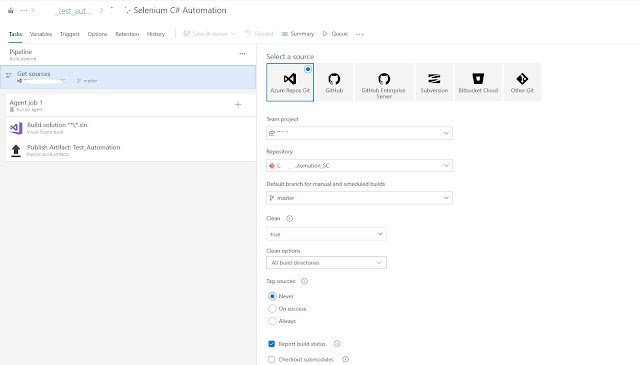Click the Selenium C# Automation title
Image resolution: width=640 pixels, height=365 pixels.
(x=180, y=11)
